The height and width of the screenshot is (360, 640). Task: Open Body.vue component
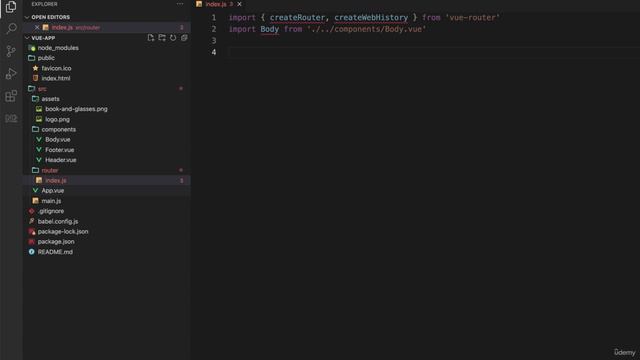pyautogui.click(x=58, y=140)
